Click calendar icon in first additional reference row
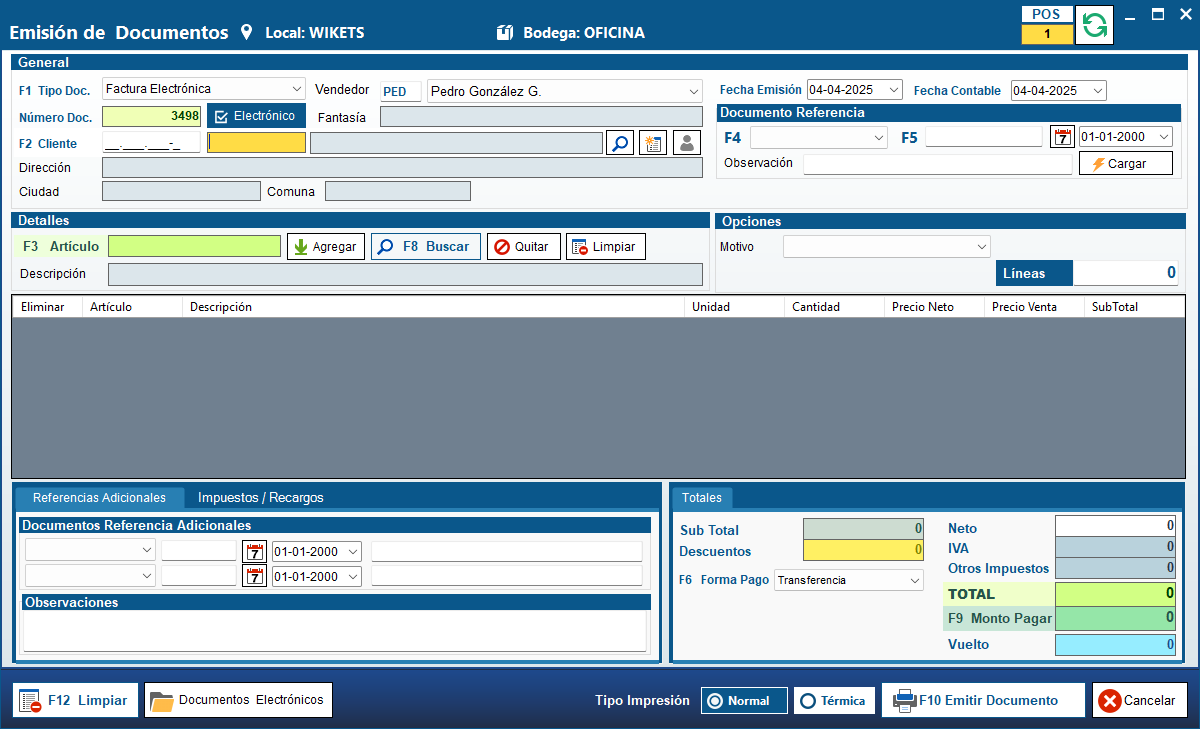 pos(255,551)
